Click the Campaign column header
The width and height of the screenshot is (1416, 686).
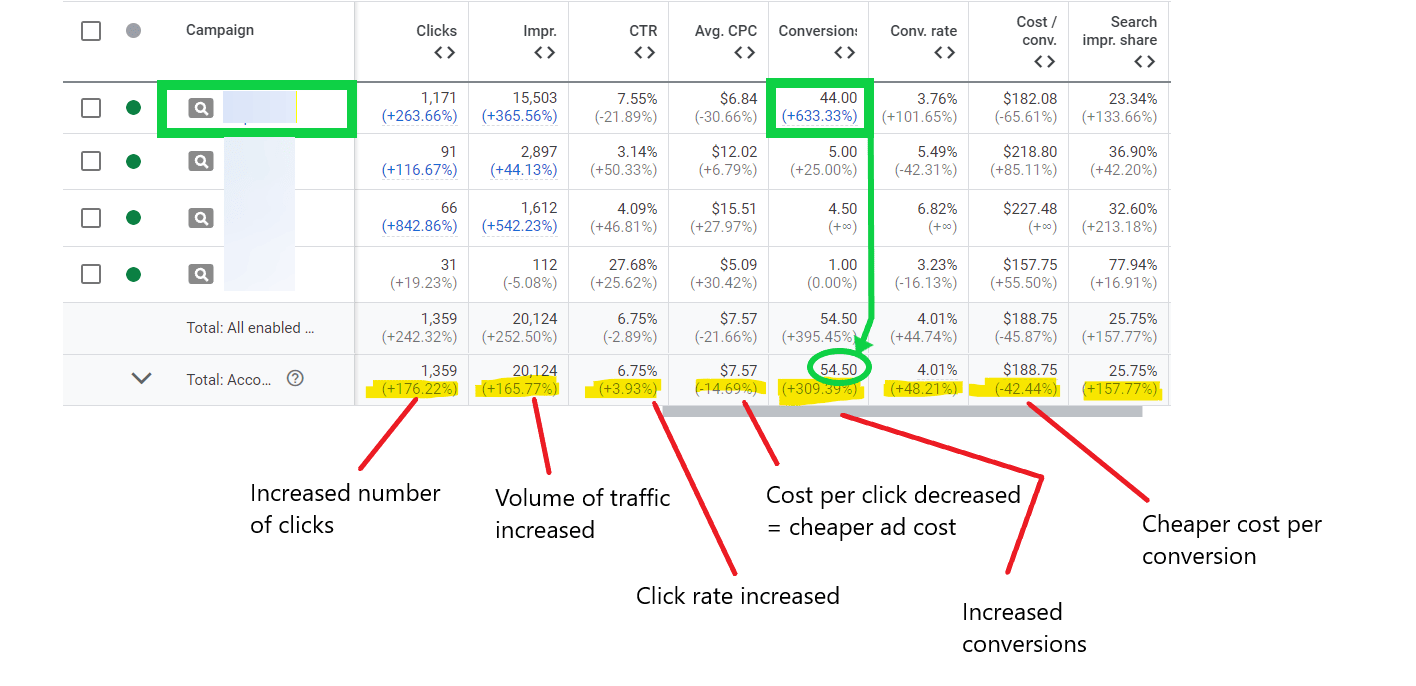pos(219,30)
